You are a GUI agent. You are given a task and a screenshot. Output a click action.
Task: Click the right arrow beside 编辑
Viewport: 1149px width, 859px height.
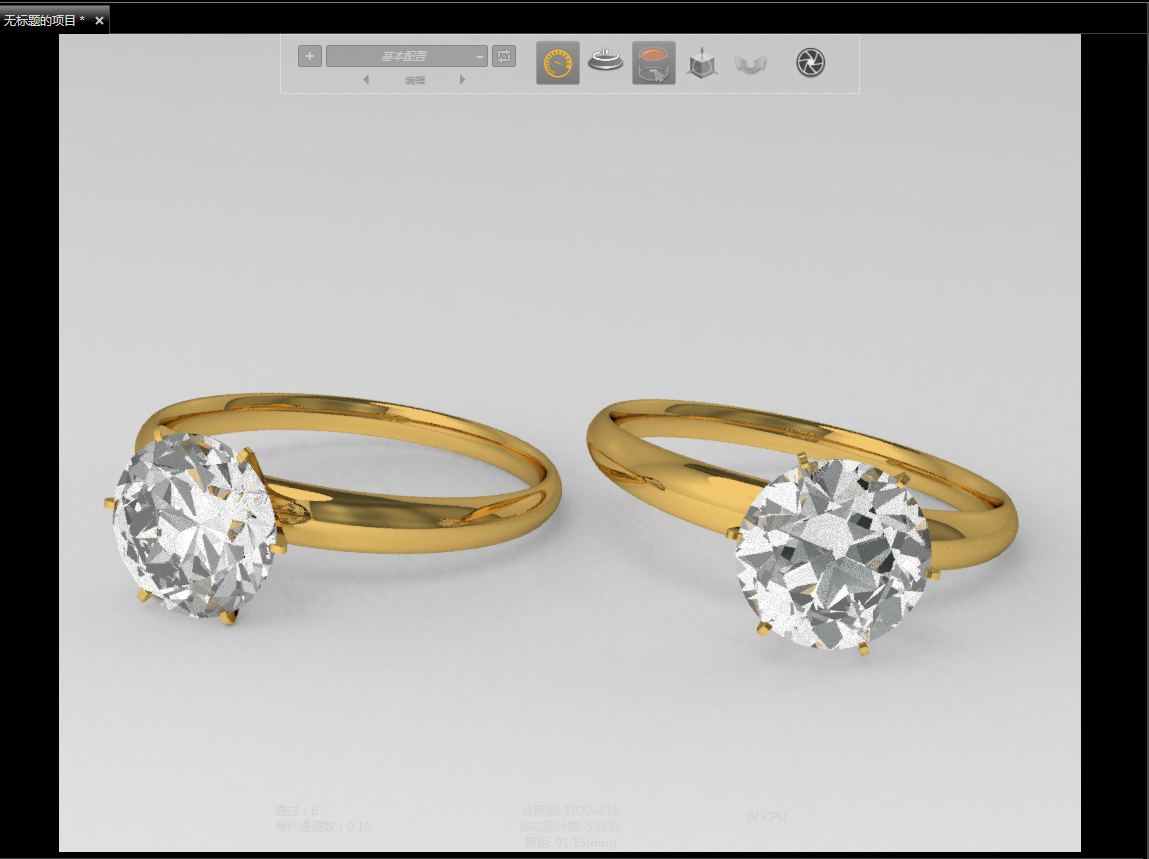[x=462, y=80]
